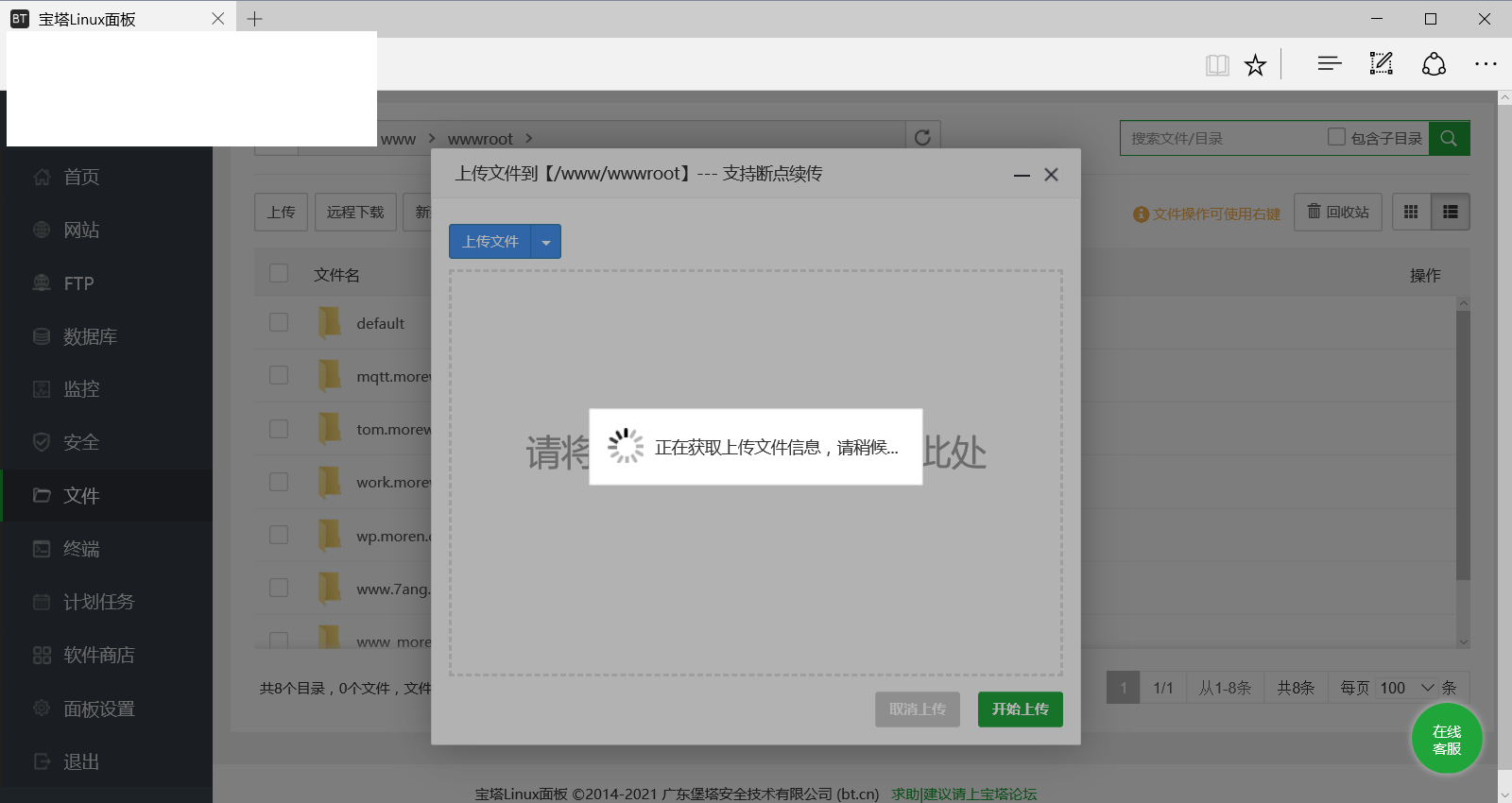The height and width of the screenshot is (803, 1512).
Task: Check the wp.moren row checkbox
Action: click(x=279, y=535)
